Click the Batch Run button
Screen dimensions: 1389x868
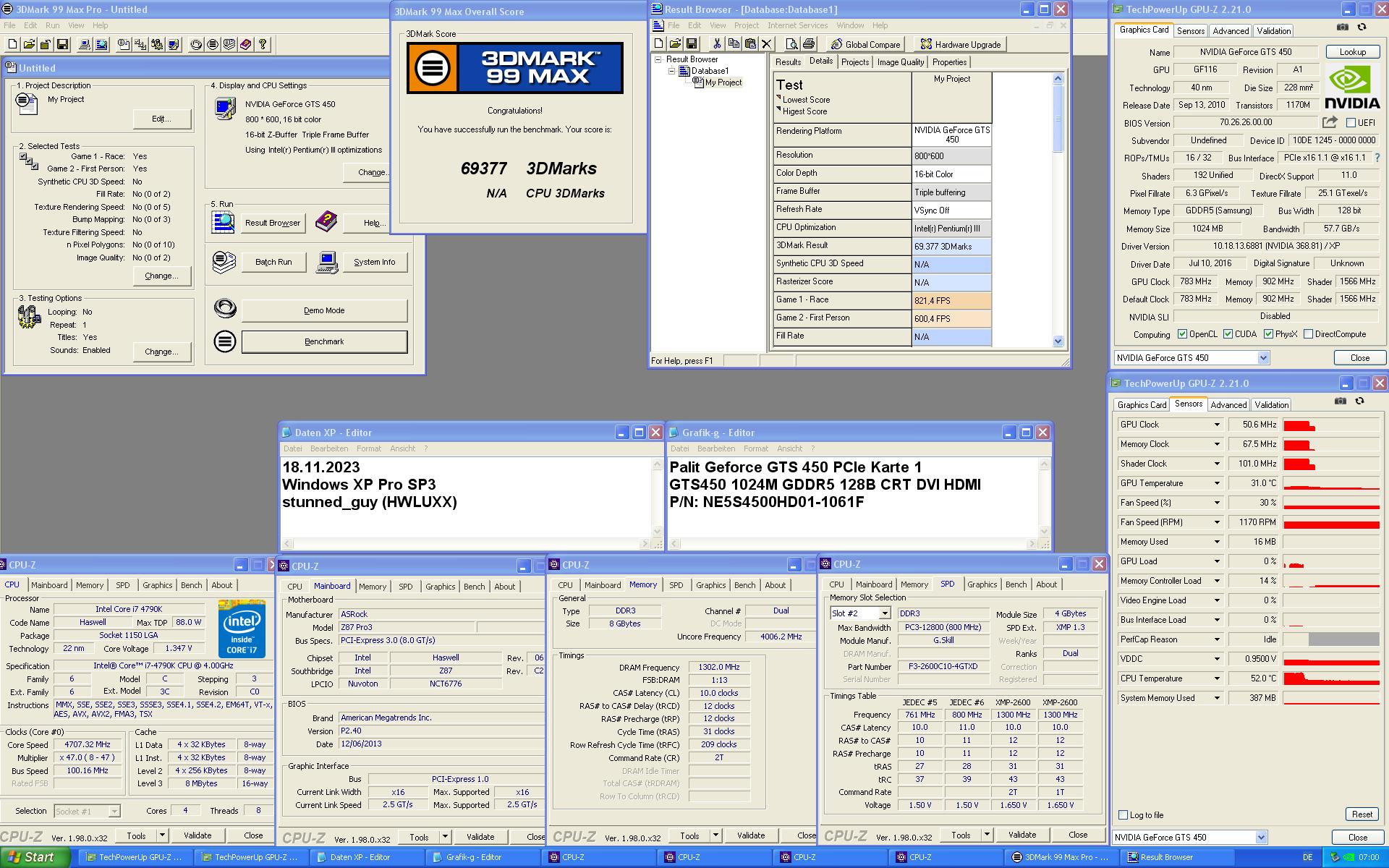pos(273,262)
